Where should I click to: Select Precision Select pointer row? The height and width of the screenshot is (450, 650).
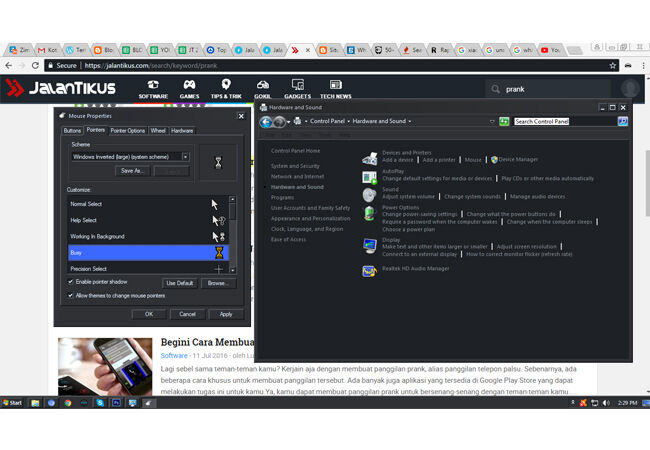(148, 268)
